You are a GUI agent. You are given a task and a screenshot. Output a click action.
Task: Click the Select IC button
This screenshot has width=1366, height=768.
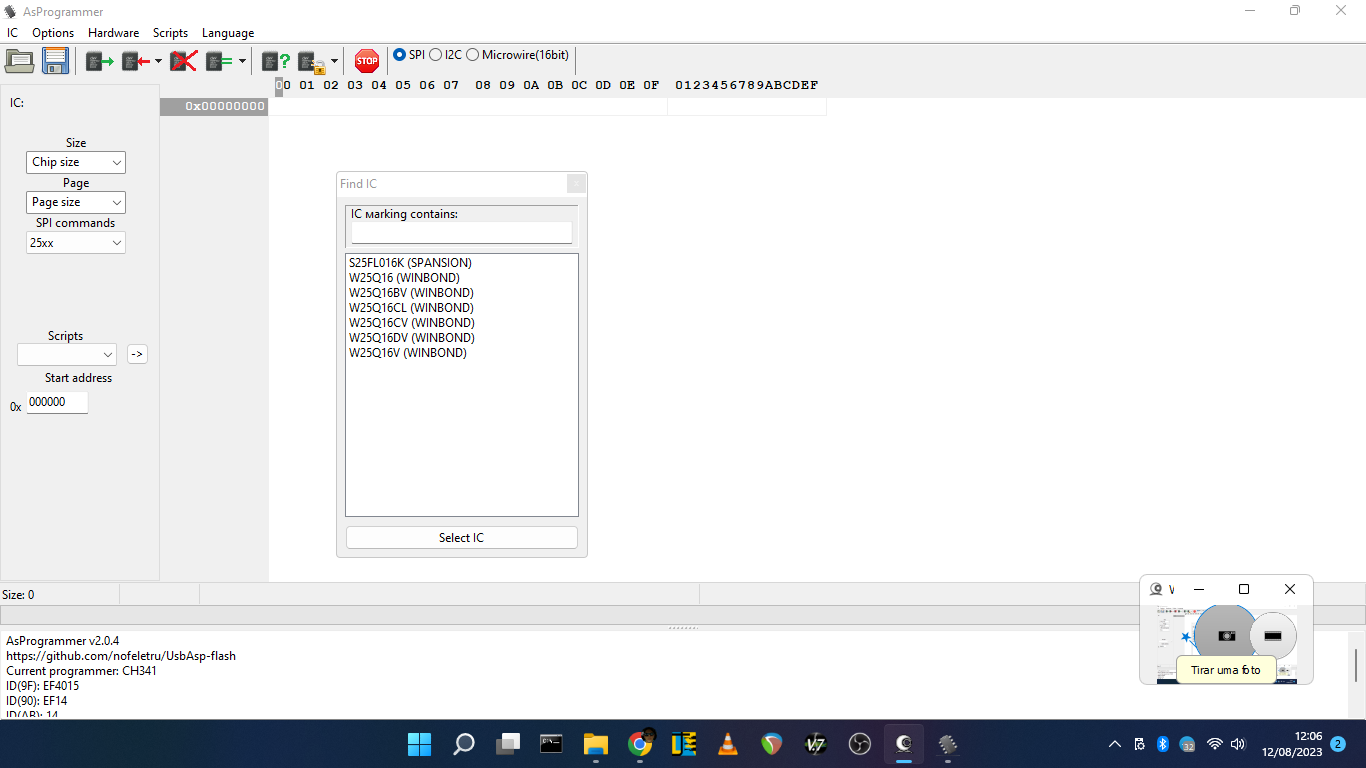[x=462, y=538]
